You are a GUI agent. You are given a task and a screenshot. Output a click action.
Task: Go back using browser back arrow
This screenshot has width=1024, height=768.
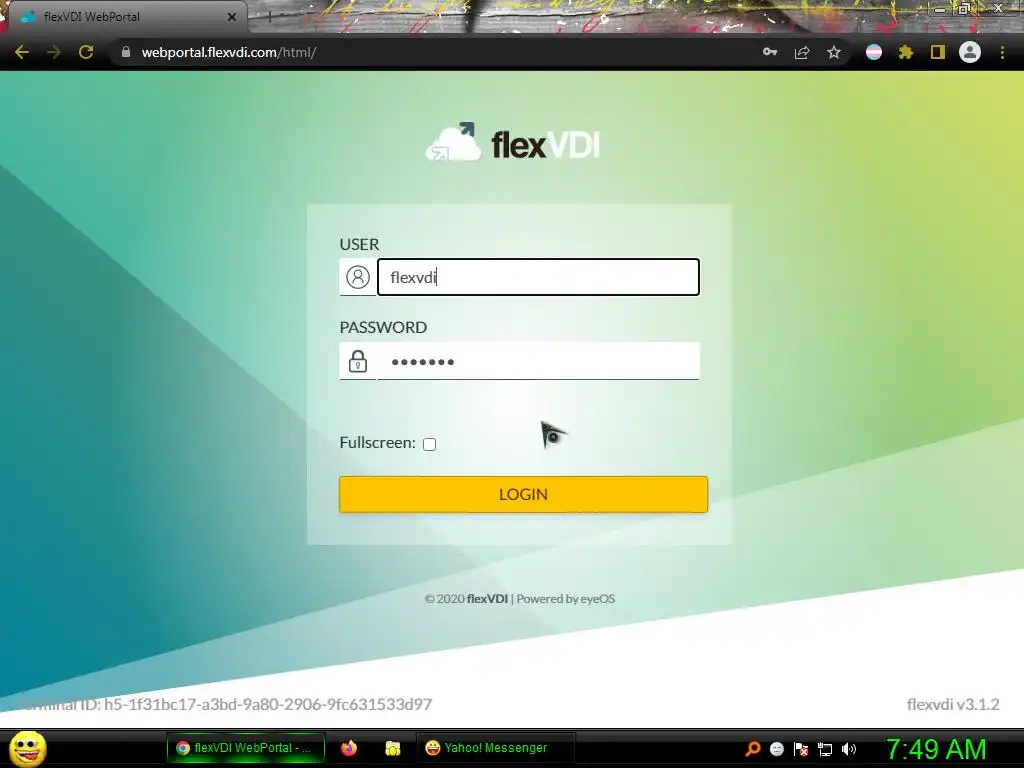pyautogui.click(x=22, y=52)
